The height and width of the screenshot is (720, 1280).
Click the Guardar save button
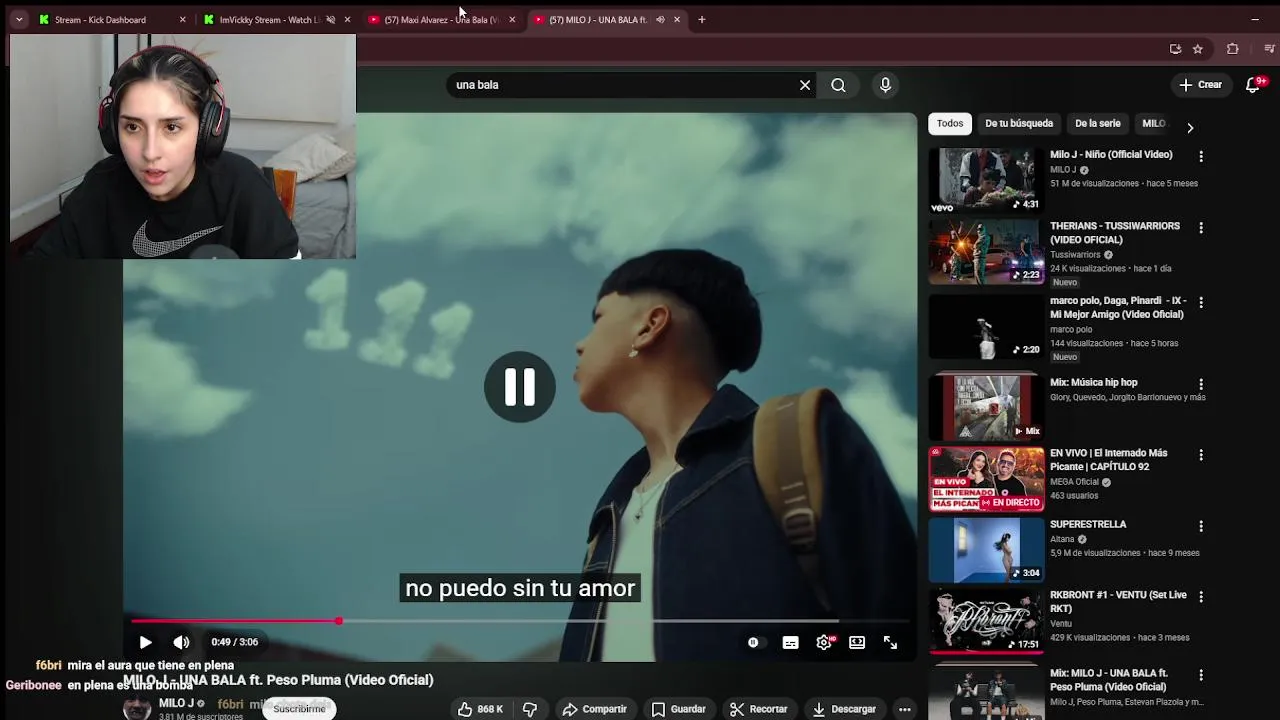(x=678, y=709)
